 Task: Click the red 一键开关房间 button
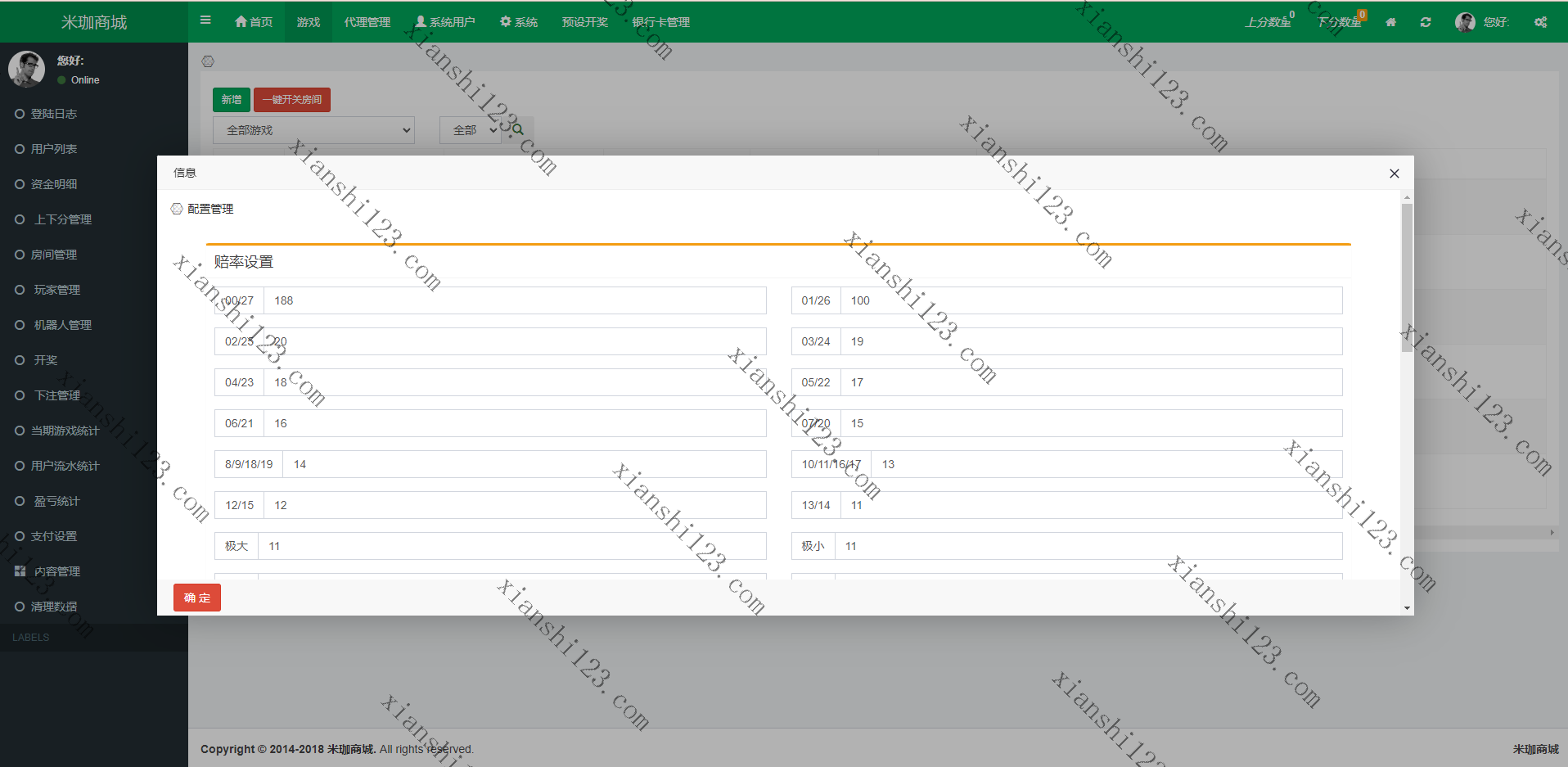[x=292, y=99]
